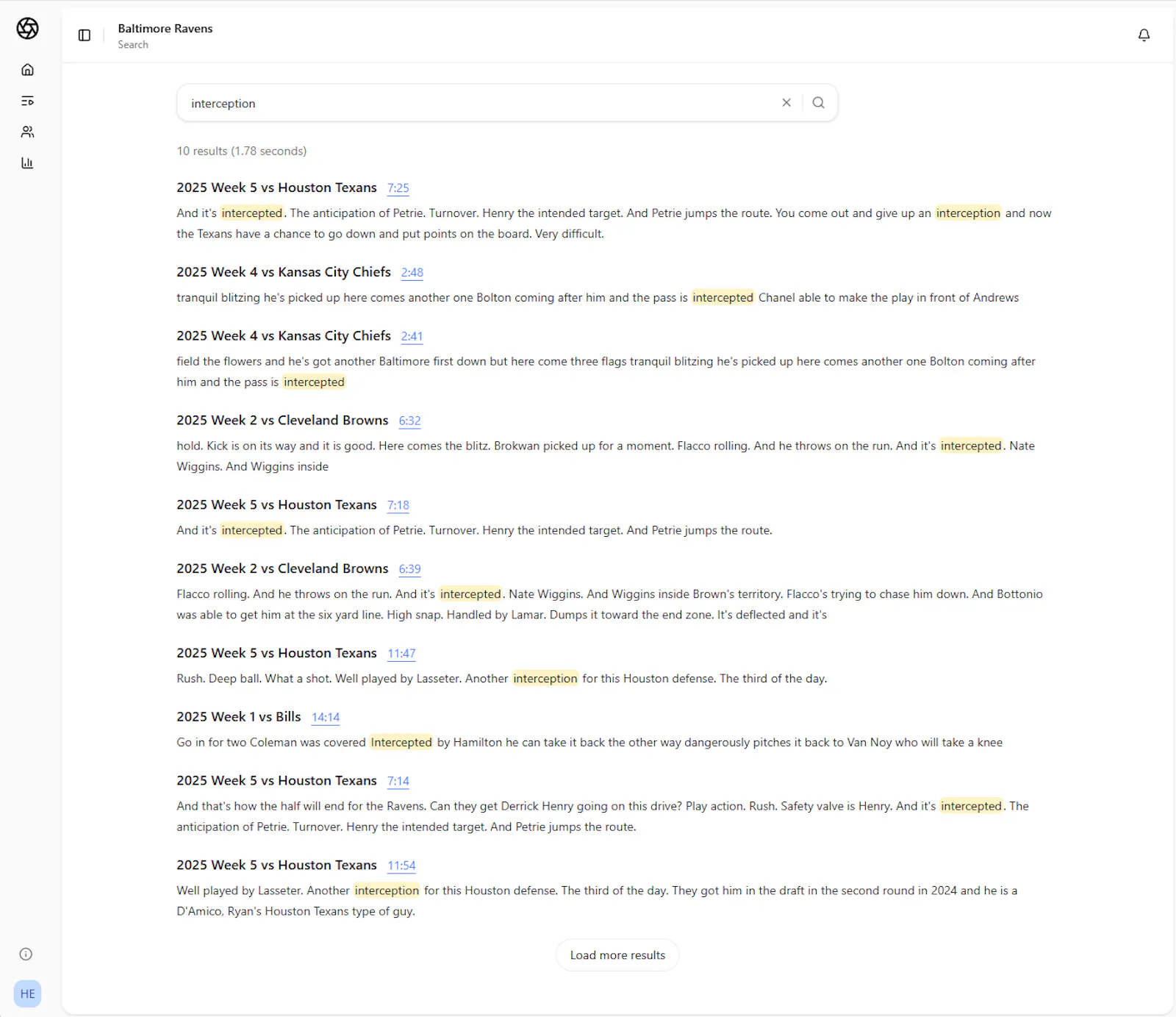The height and width of the screenshot is (1017, 1176).
Task: Open the team members icon in sidebar
Action: tap(27, 132)
